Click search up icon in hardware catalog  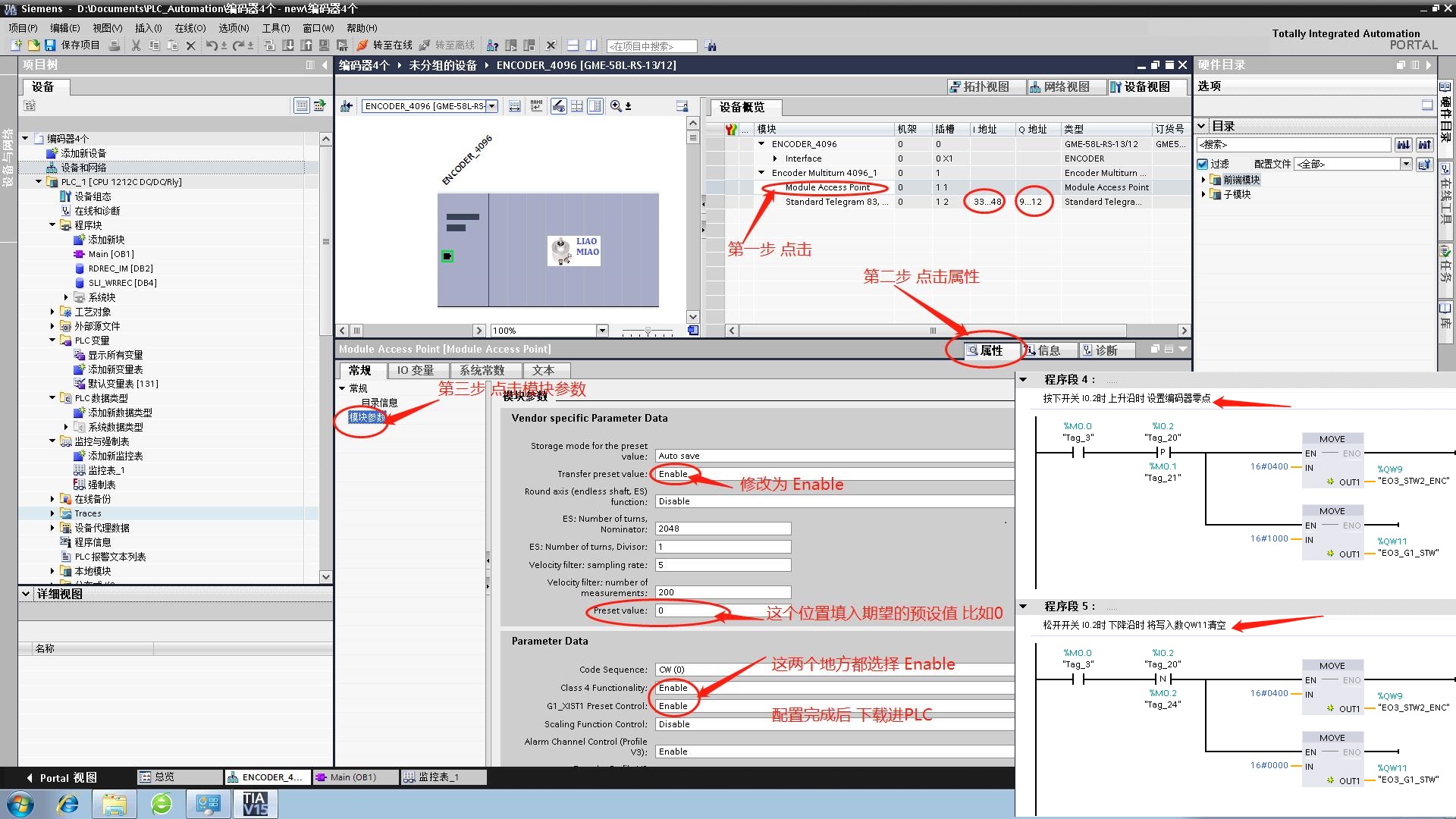pyautogui.click(x=1424, y=144)
